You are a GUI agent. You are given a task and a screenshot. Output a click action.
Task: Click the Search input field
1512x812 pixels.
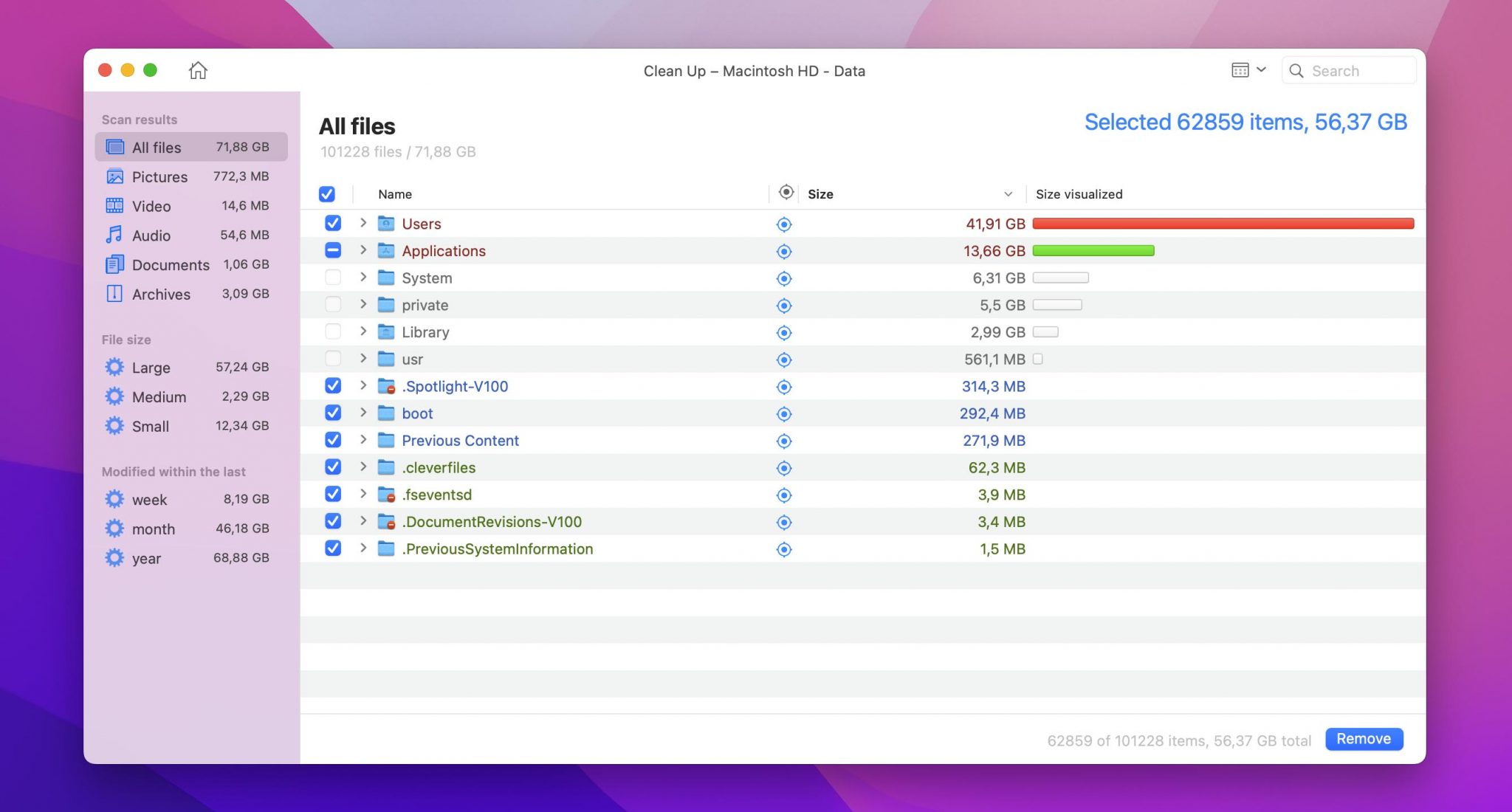1355,70
